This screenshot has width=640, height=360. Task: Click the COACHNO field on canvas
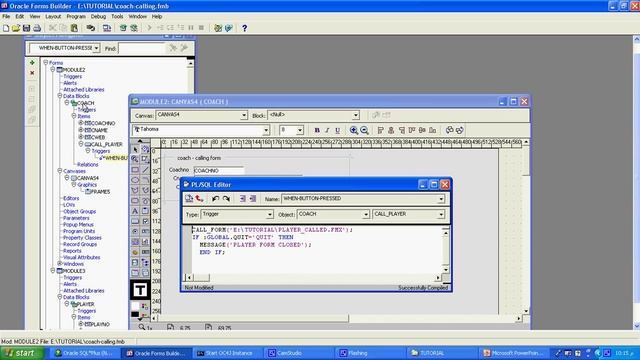pos(218,171)
